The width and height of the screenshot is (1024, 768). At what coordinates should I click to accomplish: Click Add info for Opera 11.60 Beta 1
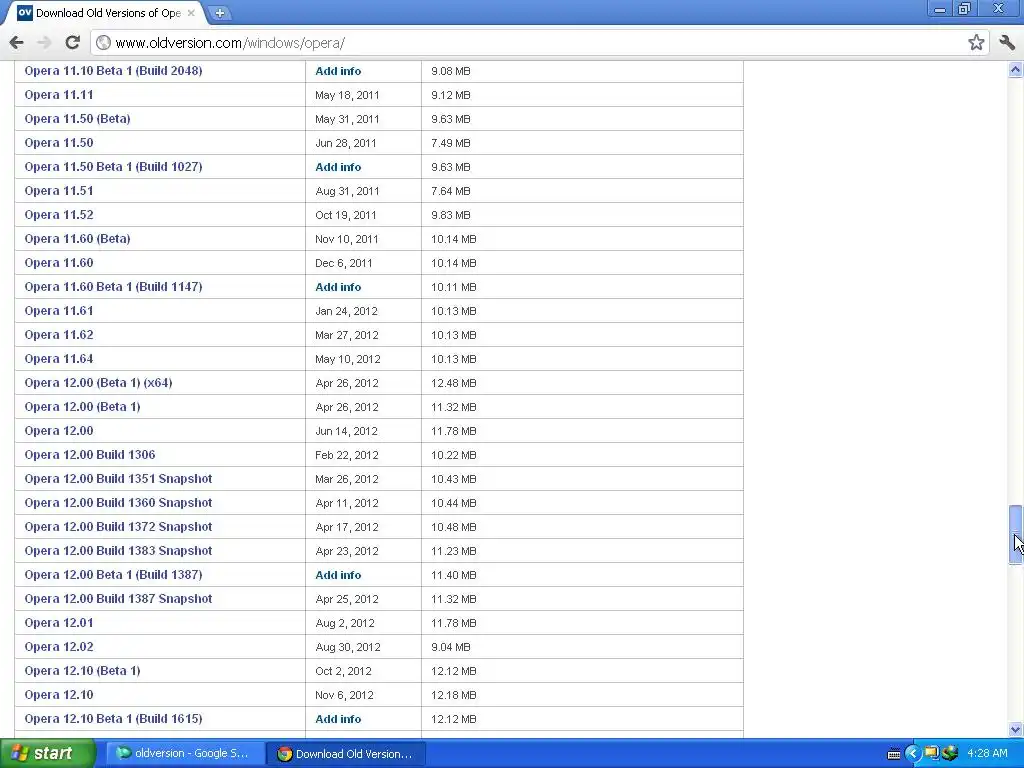point(338,287)
